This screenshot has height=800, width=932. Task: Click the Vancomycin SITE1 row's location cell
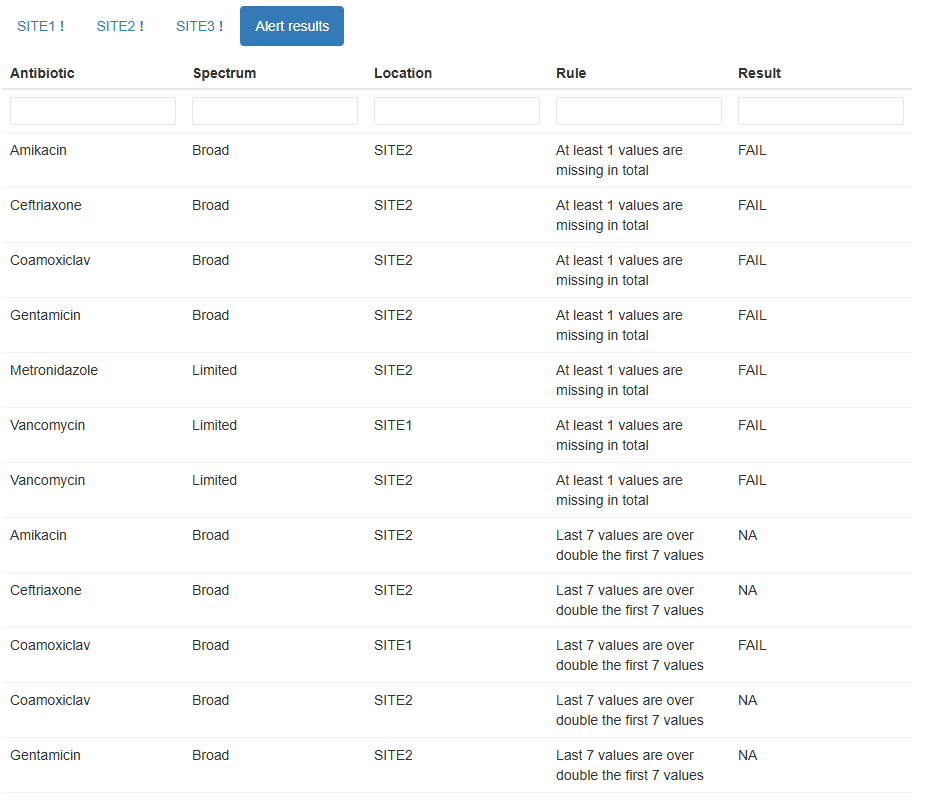393,425
